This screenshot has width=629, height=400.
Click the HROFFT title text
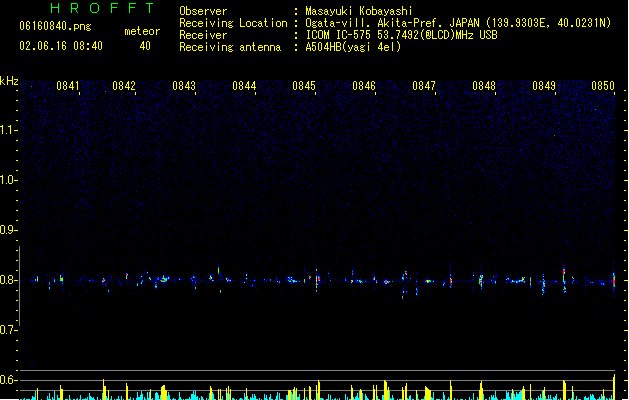point(102,8)
